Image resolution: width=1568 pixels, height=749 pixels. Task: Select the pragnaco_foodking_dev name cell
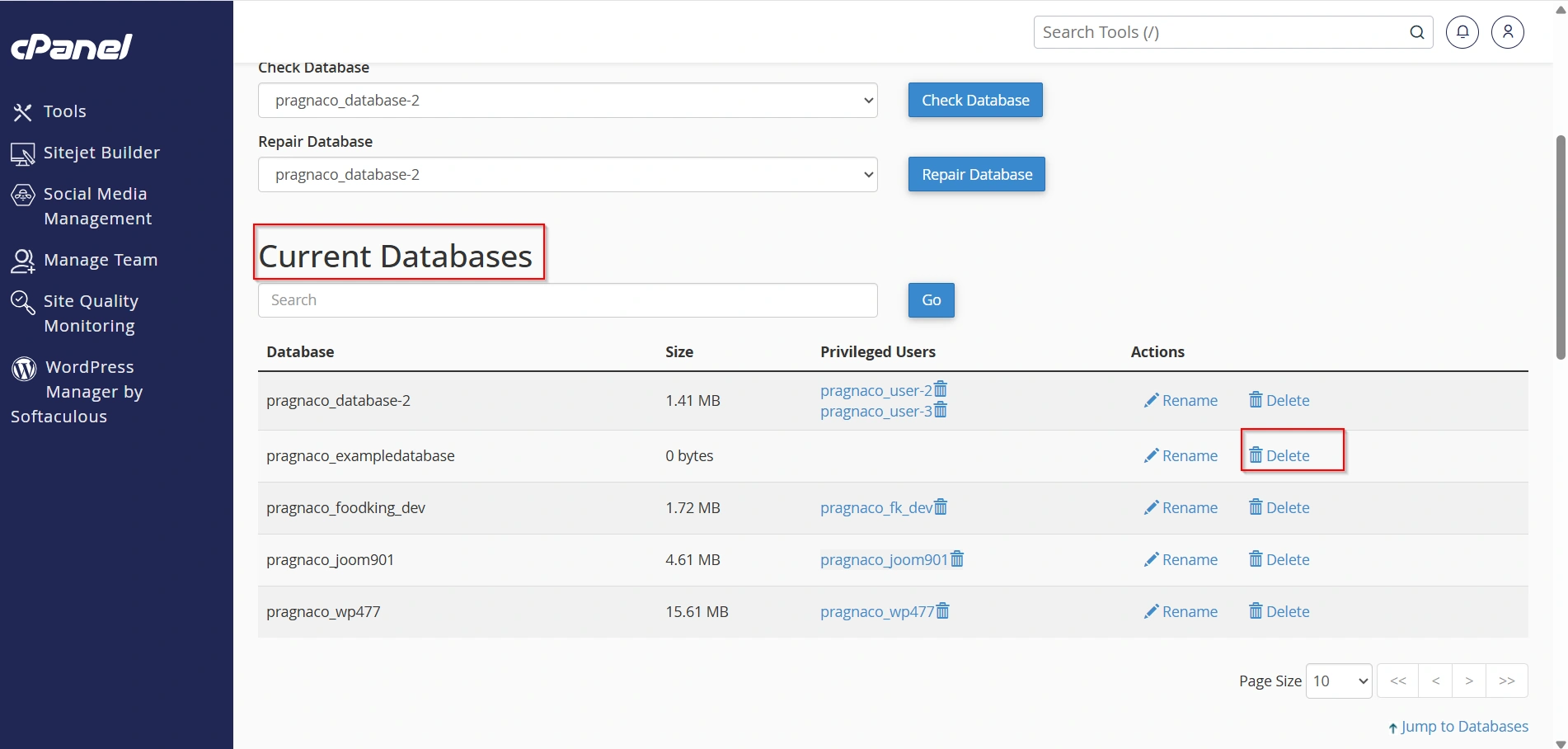pos(345,507)
